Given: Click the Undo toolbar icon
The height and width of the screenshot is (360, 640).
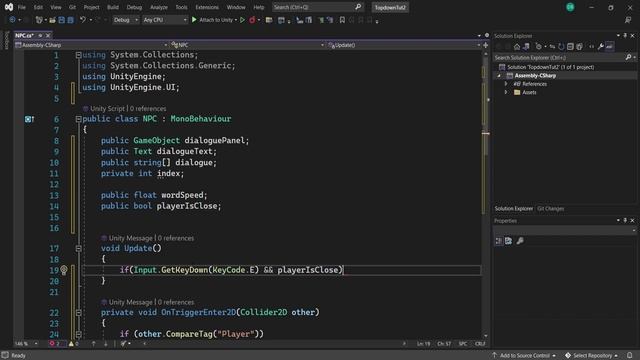Looking at the screenshot, I should (82, 20).
